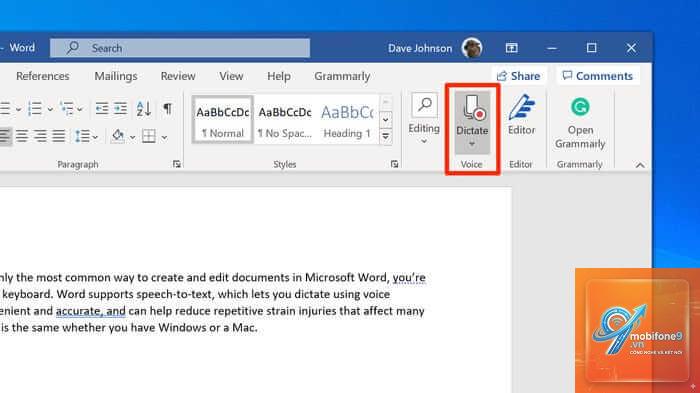
Task: Open the Styles pane dialog launcher
Action: [394, 164]
